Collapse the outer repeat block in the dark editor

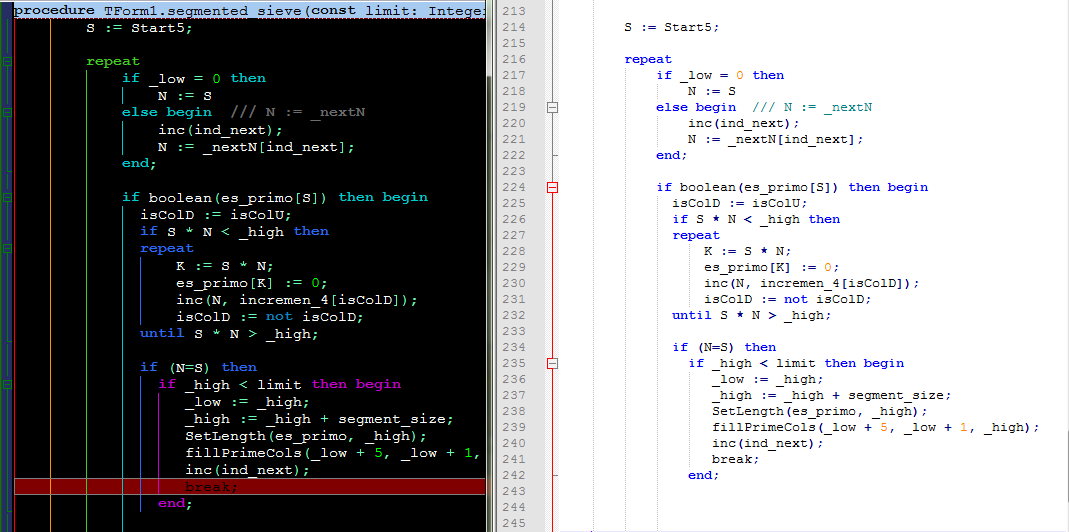click(x=7, y=61)
